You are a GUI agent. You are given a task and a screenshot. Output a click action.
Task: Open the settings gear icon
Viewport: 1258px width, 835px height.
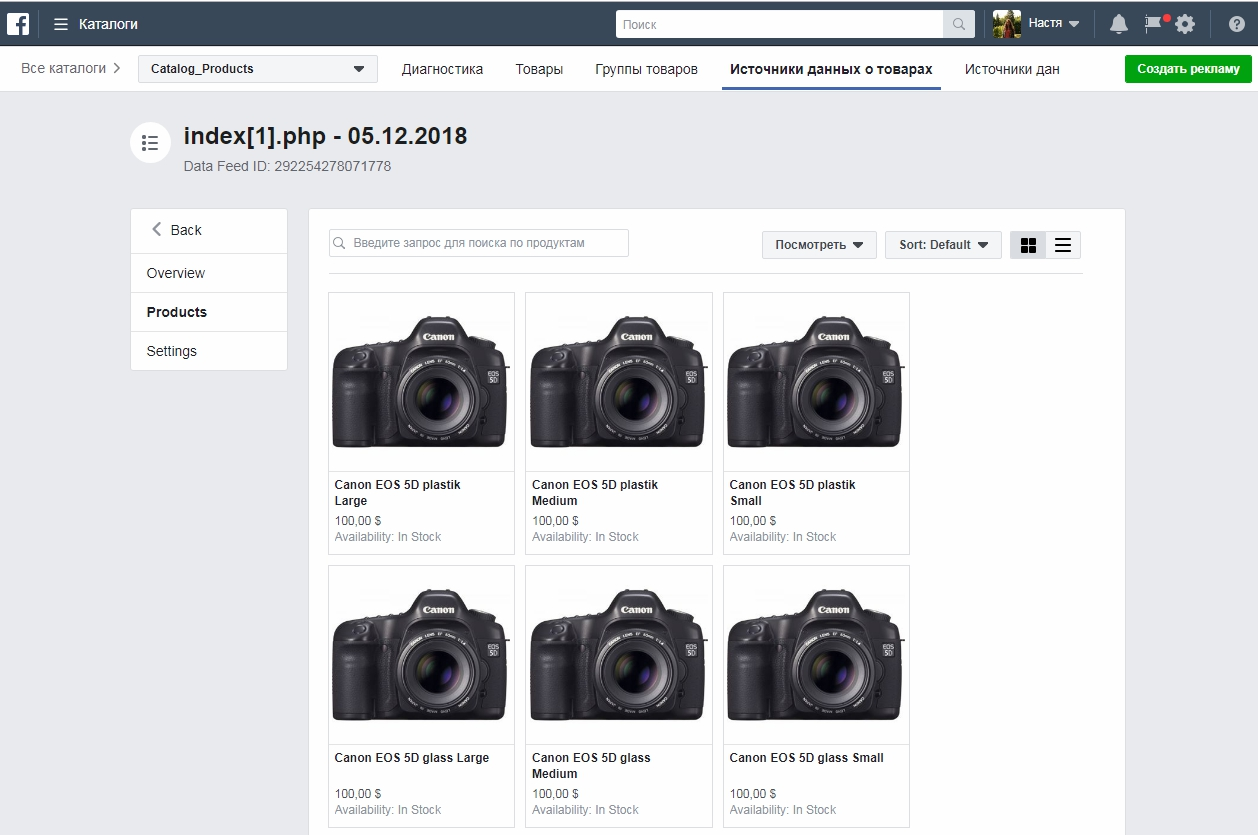point(1185,24)
